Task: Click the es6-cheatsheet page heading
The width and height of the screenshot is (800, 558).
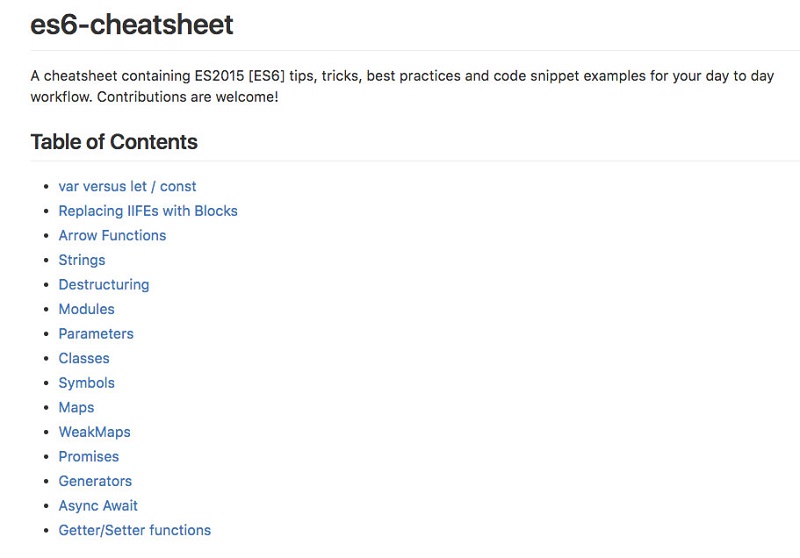Action: pyautogui.click(x=132, y=24)
